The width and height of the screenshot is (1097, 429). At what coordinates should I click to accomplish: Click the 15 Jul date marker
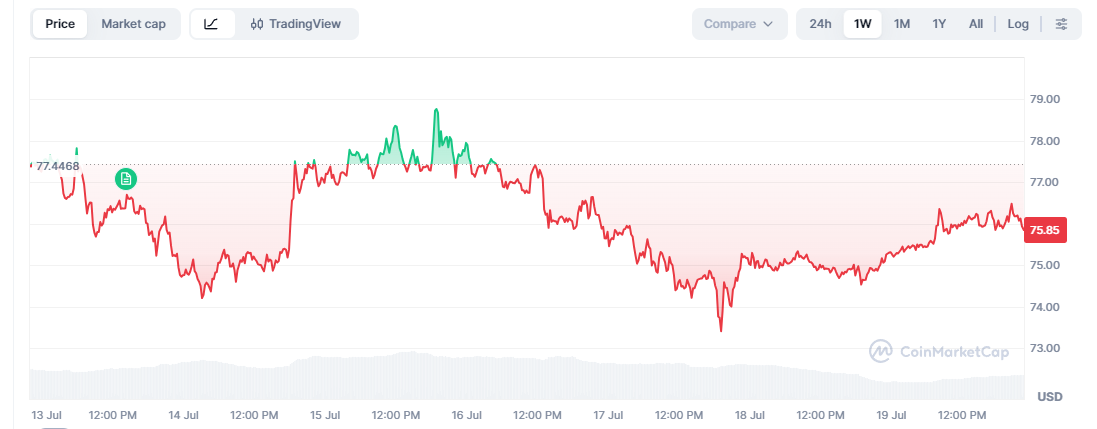coord(325,415)
